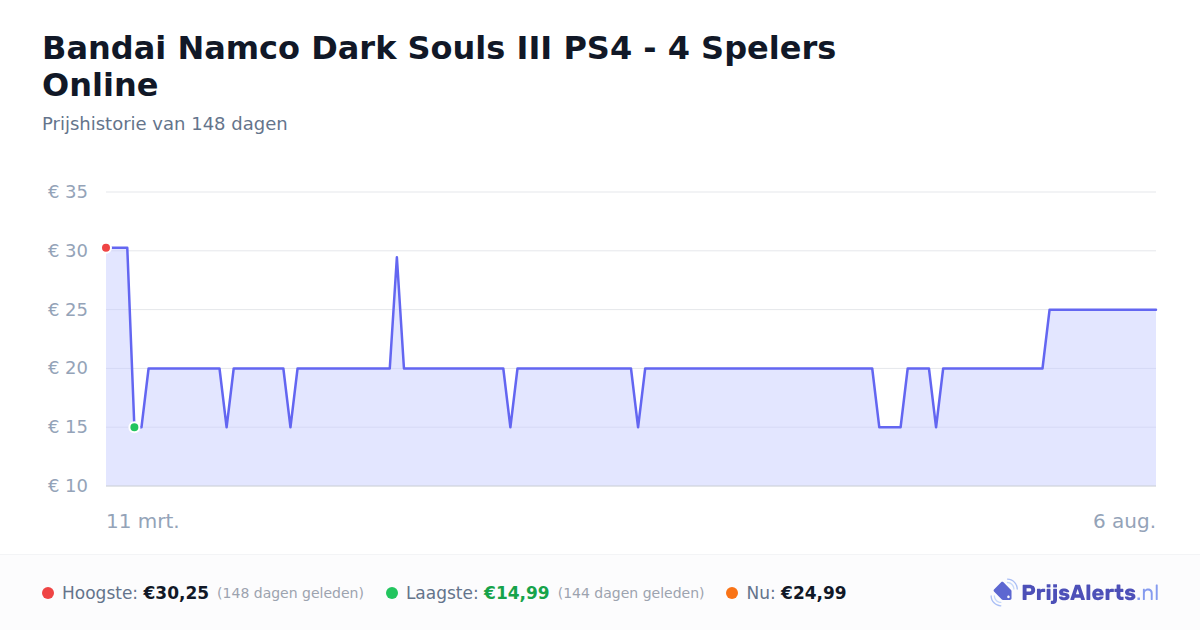Select the orange Nu legend dot
The height and width of the screenshot is (630, 1200).
pyautogui.click(x=732, y=593)
